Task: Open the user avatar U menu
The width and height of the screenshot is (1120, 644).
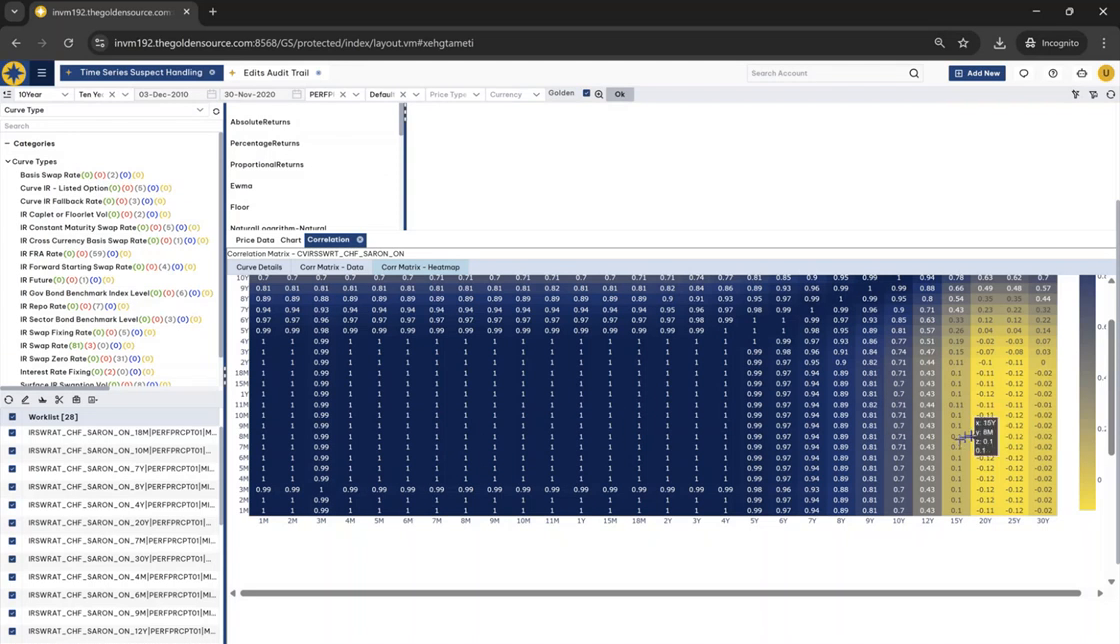Action: [1106, 73]
